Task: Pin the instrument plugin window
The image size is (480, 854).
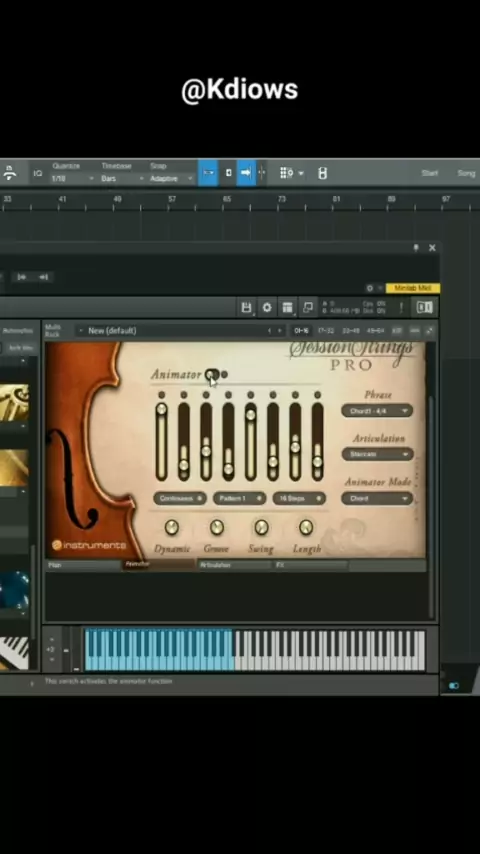Action: pos(416,248)
